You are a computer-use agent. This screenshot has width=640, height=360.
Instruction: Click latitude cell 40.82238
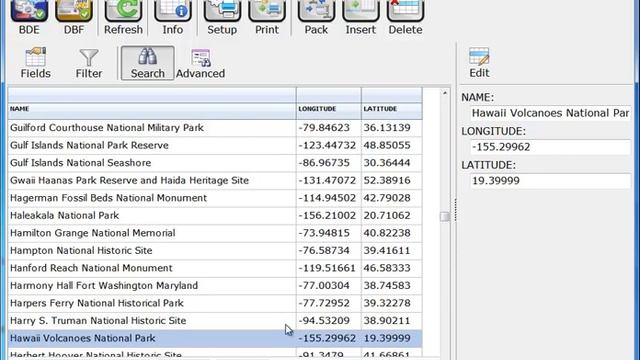[x=392, y=233]
